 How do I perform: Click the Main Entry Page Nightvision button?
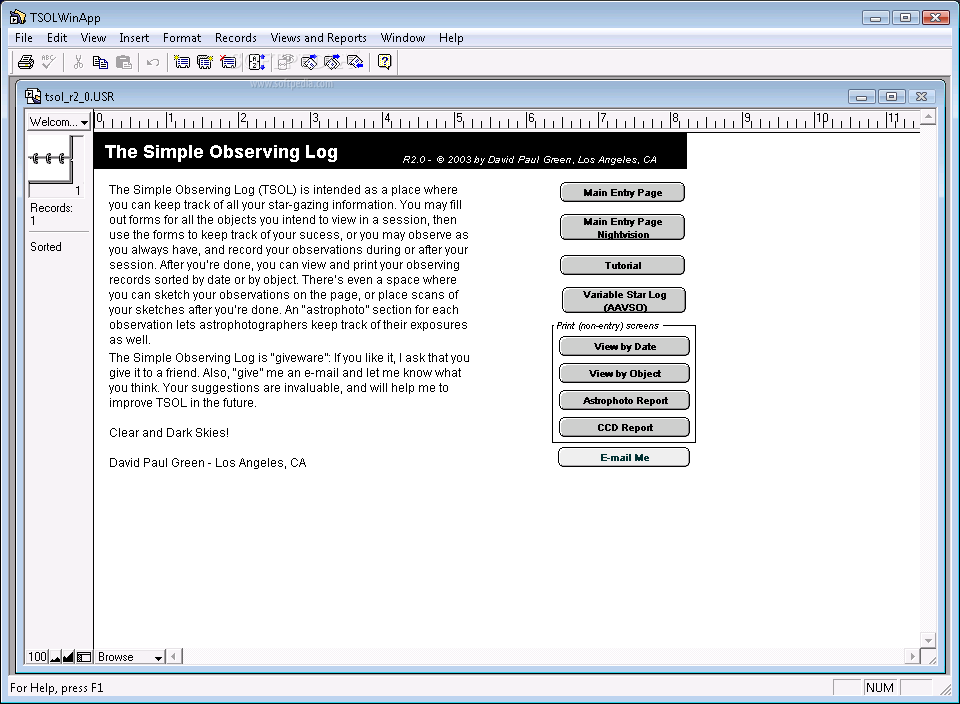point(623,228)
